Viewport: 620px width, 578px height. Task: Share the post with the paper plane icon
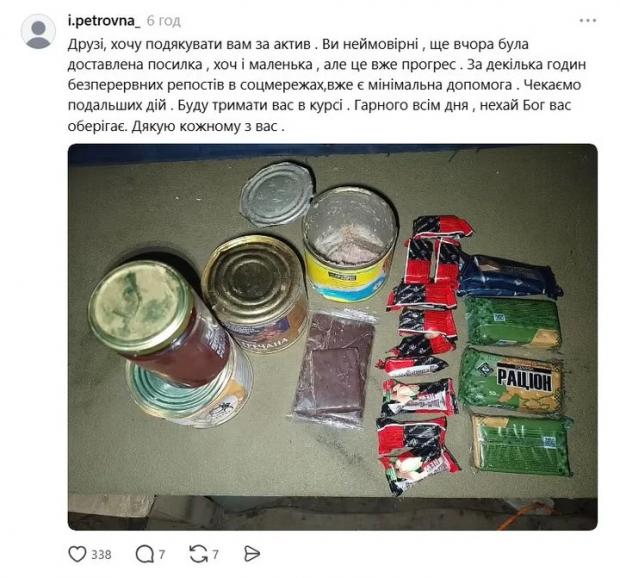pos(252,554)
